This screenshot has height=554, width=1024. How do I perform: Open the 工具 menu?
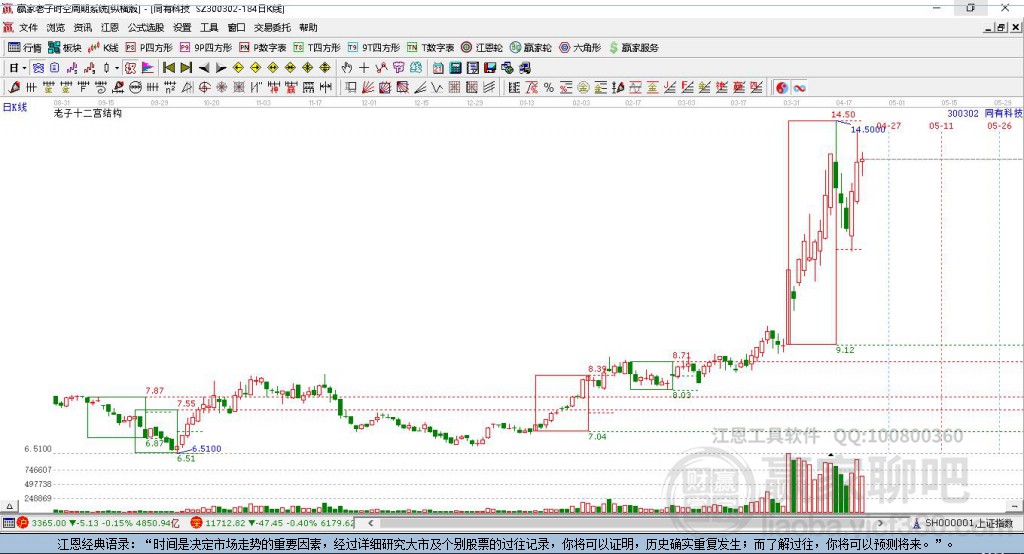point(209,27)
